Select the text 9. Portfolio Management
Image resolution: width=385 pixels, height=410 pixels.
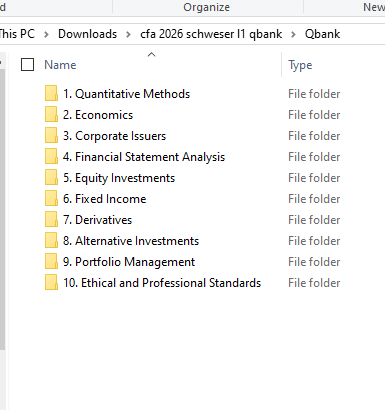[129, 262]
